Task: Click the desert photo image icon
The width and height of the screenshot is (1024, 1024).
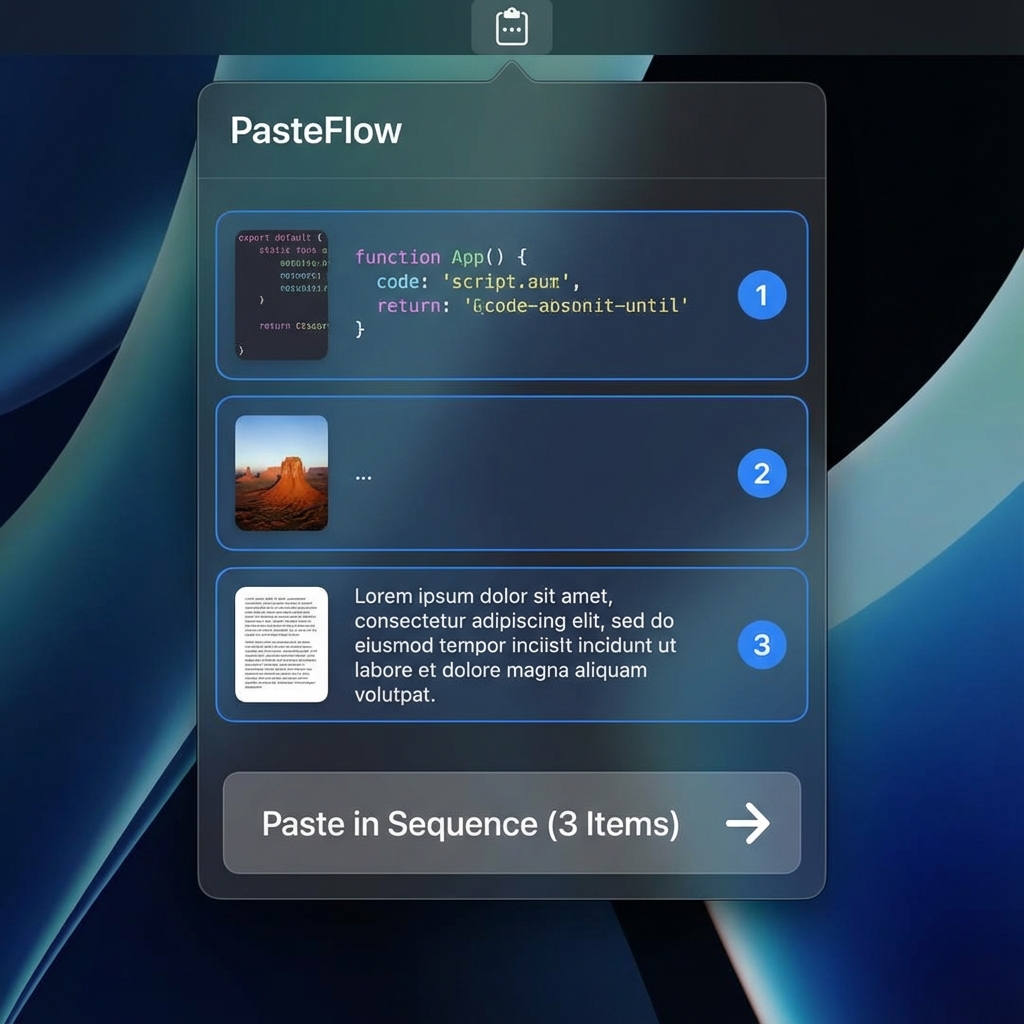Action: point(281,473)
